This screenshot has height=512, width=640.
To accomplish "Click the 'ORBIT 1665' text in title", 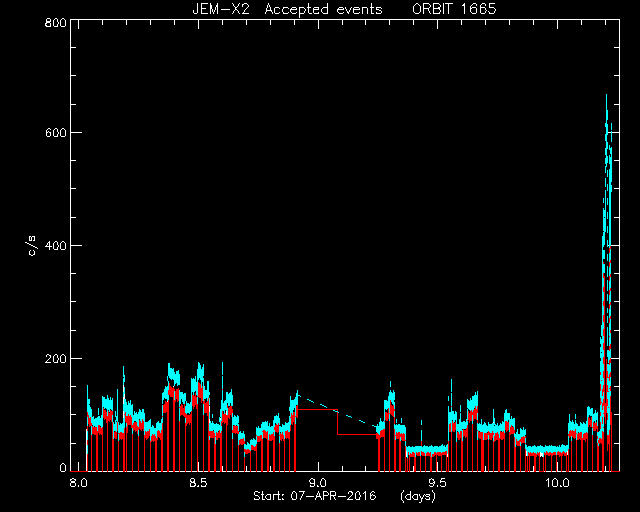I will (454, 9).
